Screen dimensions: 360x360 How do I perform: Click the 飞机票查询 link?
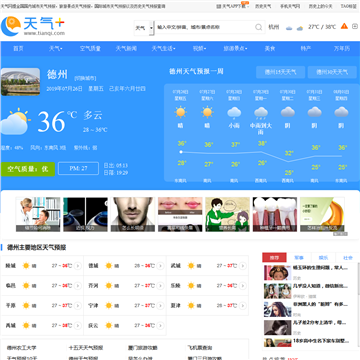(x=200, y=348)
